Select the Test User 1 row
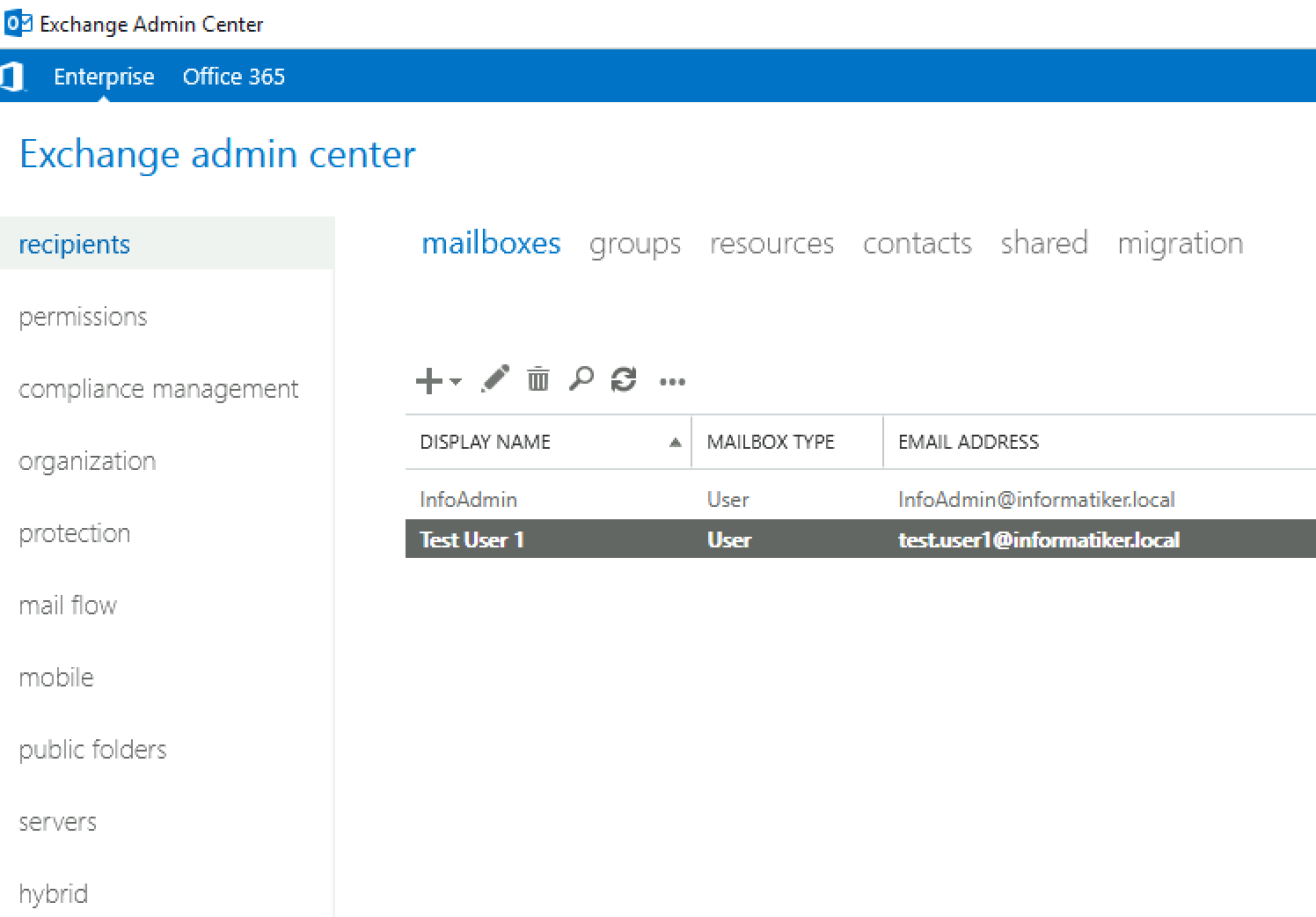 pos(860,539)
